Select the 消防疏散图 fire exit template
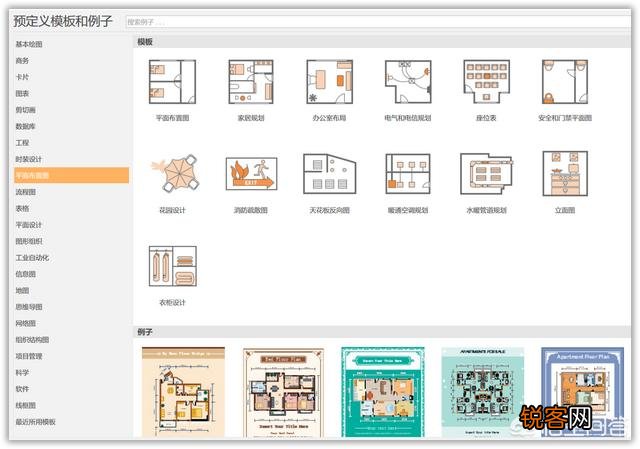Screen dimensions: 640x449 tap(250, 175)
